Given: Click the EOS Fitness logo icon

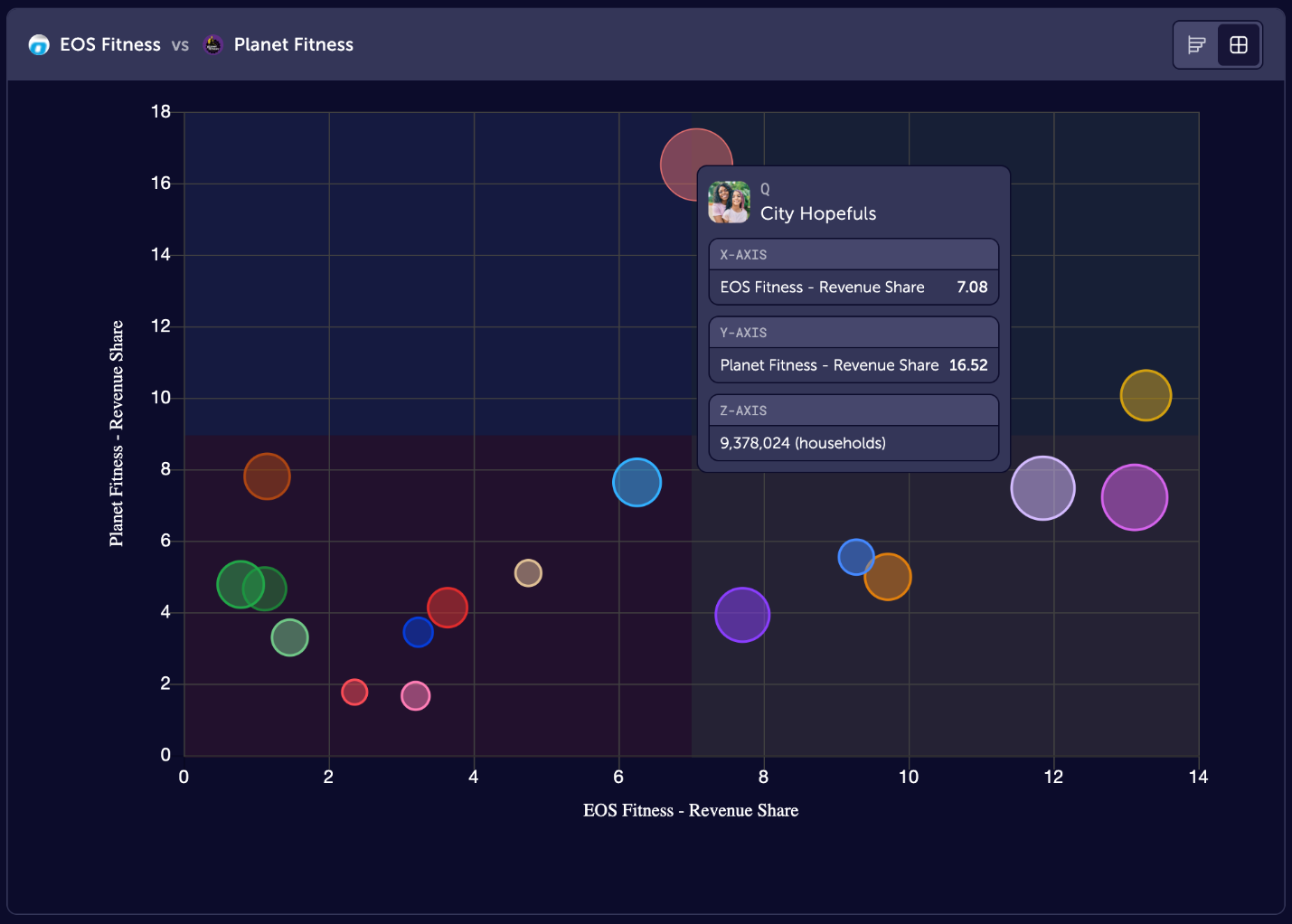Looking at the screenshot, I should pos(39,45).
